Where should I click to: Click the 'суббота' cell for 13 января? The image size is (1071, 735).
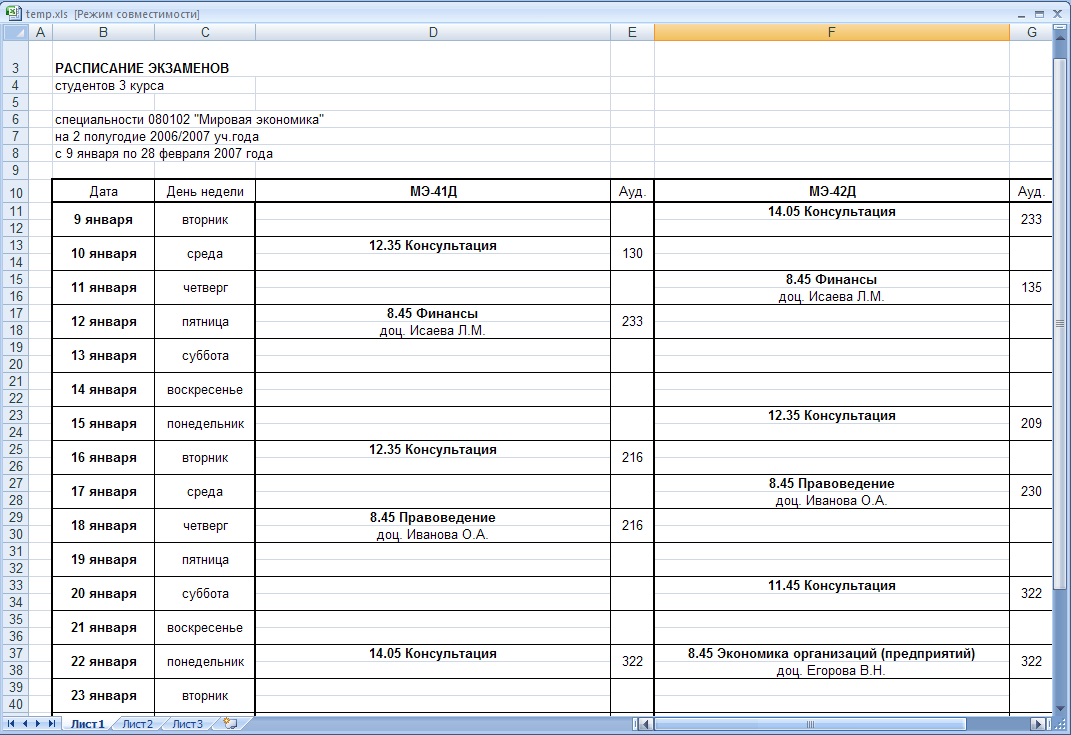coord(205,355)
